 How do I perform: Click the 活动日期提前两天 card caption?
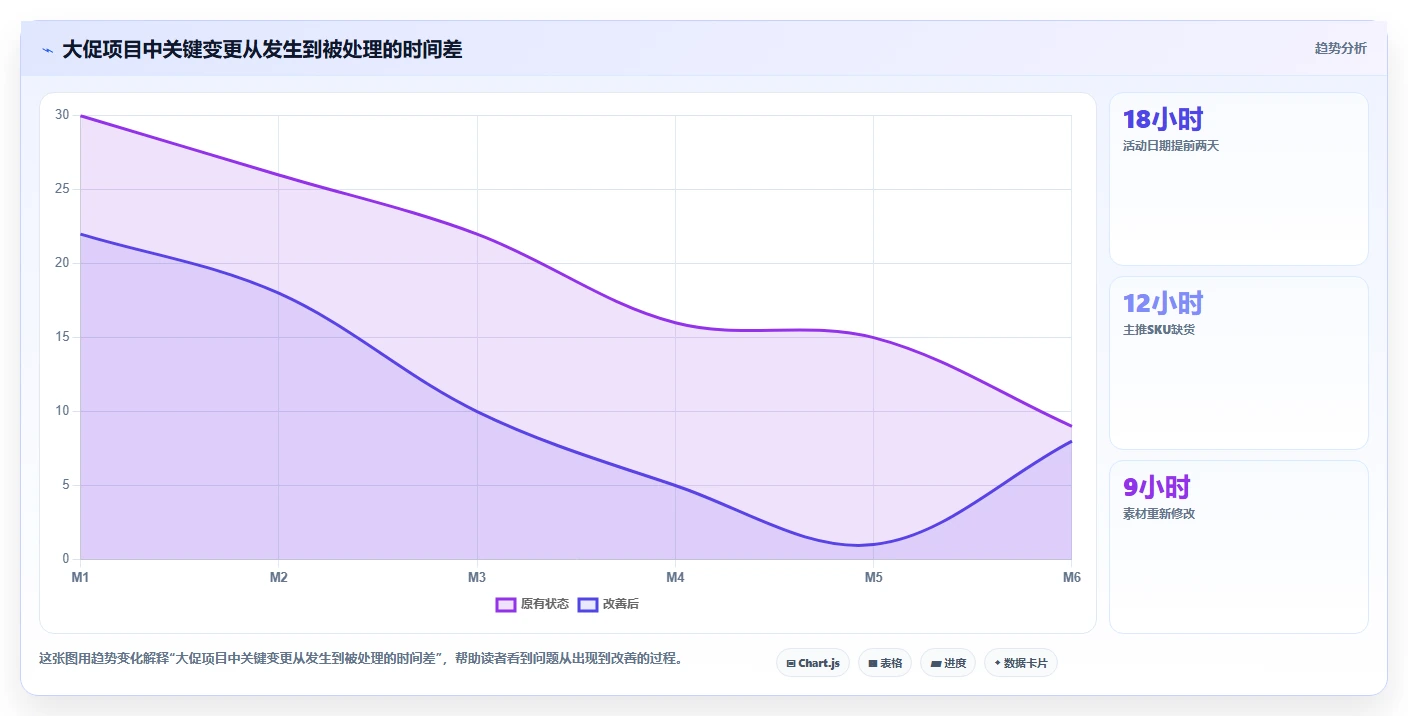[x=1171, y=146]
